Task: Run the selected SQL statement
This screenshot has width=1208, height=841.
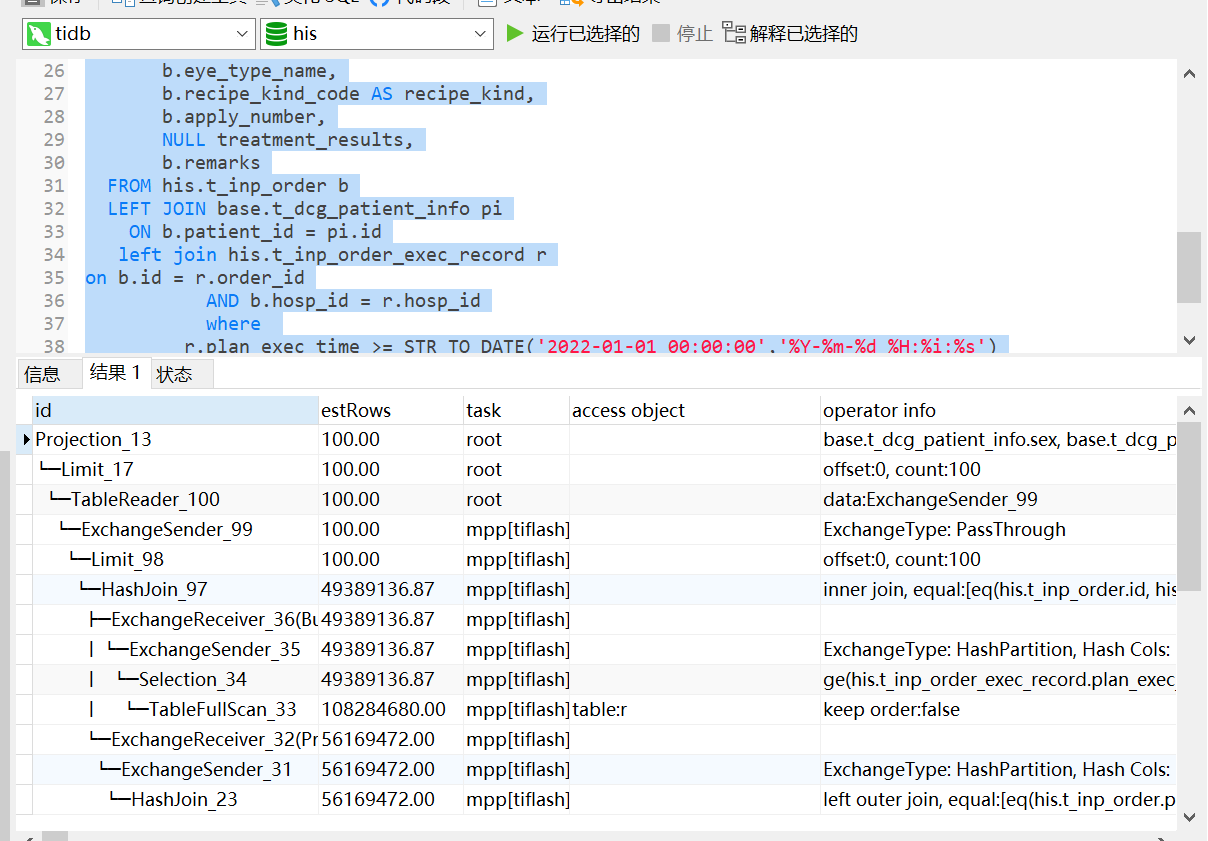Action: [x=573, y=34]
